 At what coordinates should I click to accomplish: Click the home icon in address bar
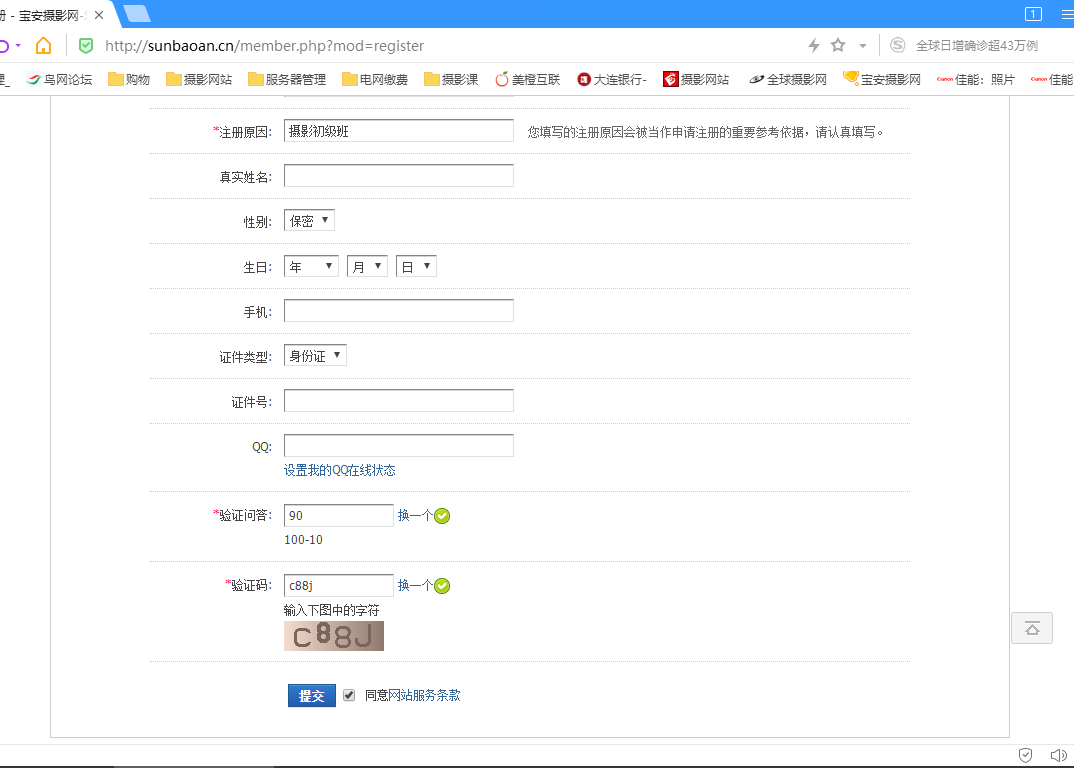point(43,45)
